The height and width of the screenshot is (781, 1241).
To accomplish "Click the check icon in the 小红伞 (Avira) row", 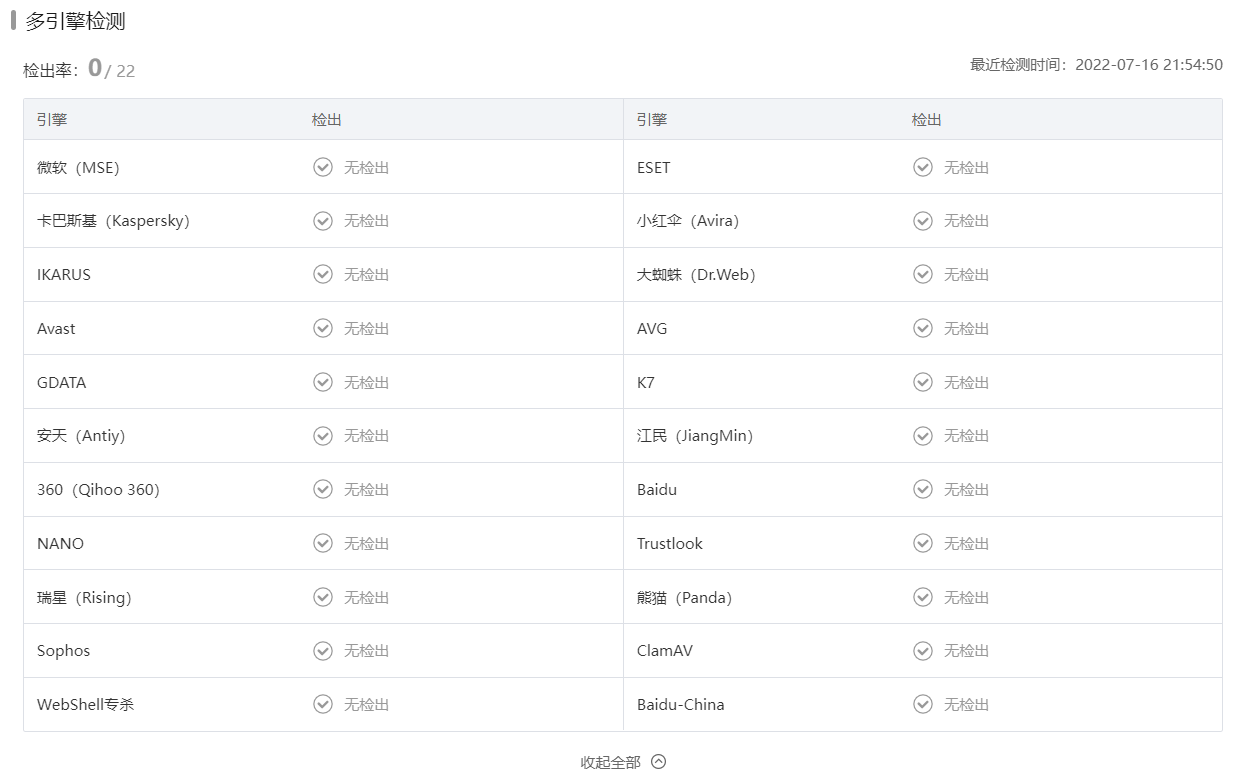I will 923,221.
